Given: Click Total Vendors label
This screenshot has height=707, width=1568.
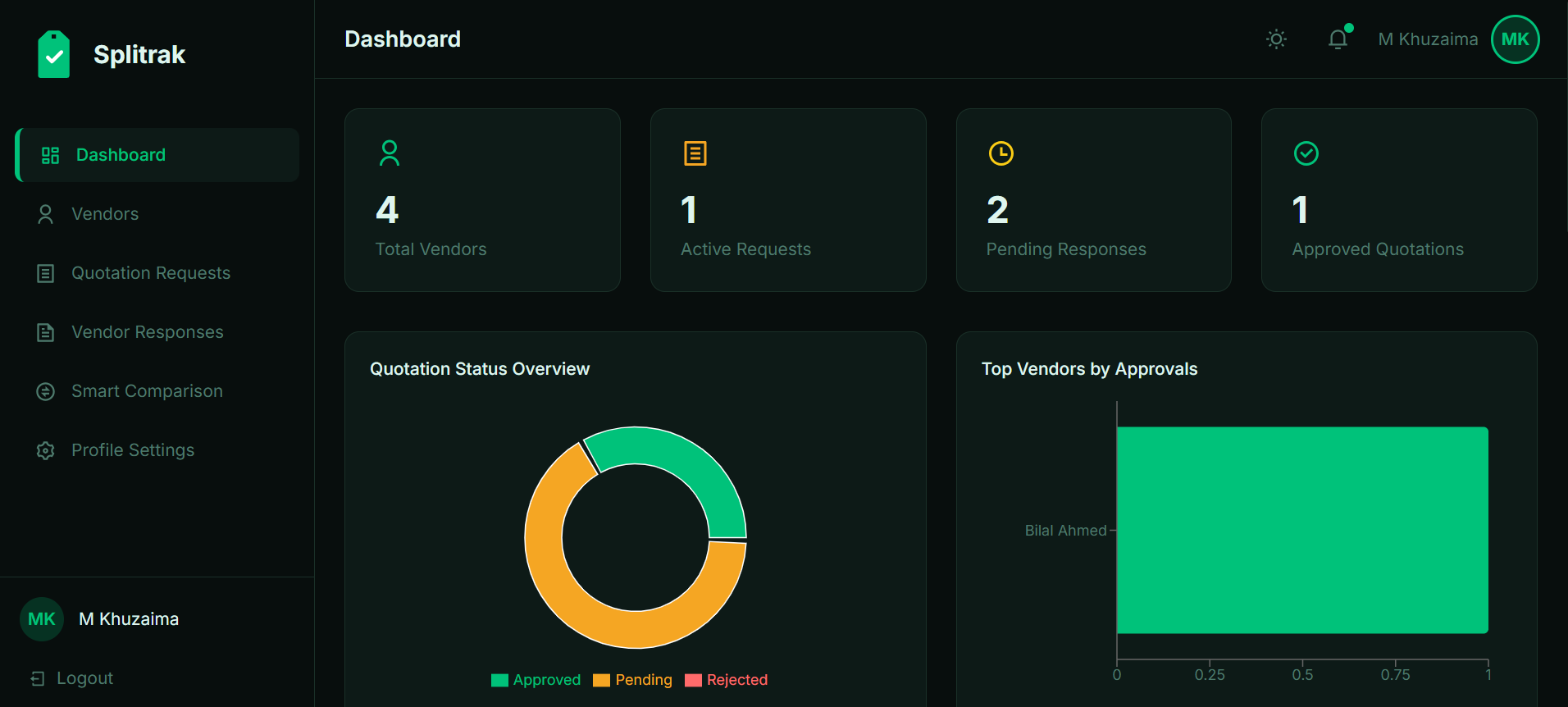Looking at the screenshot, I should 431,249.
